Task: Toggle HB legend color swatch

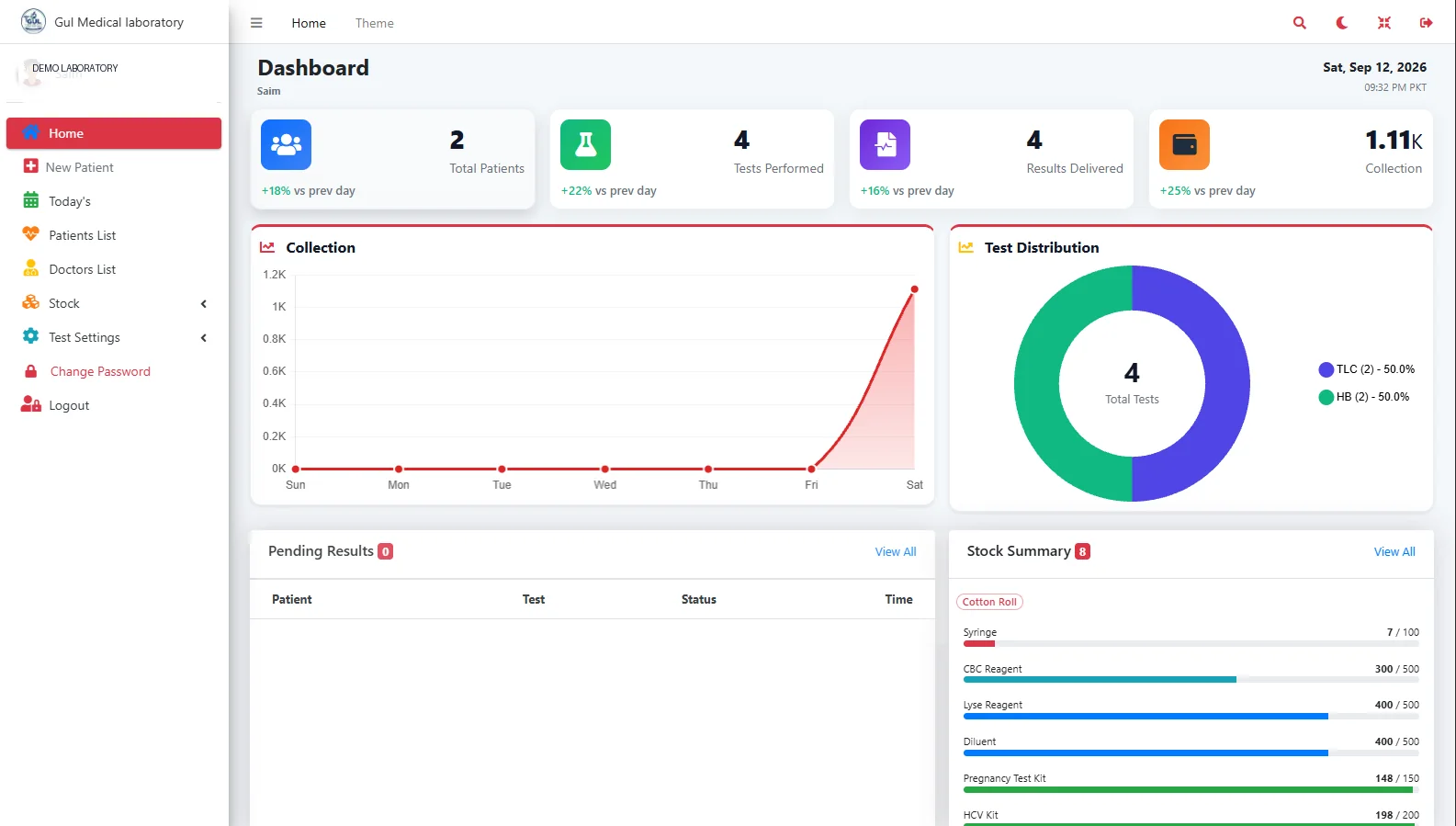Action: [x=1326, y=397]
